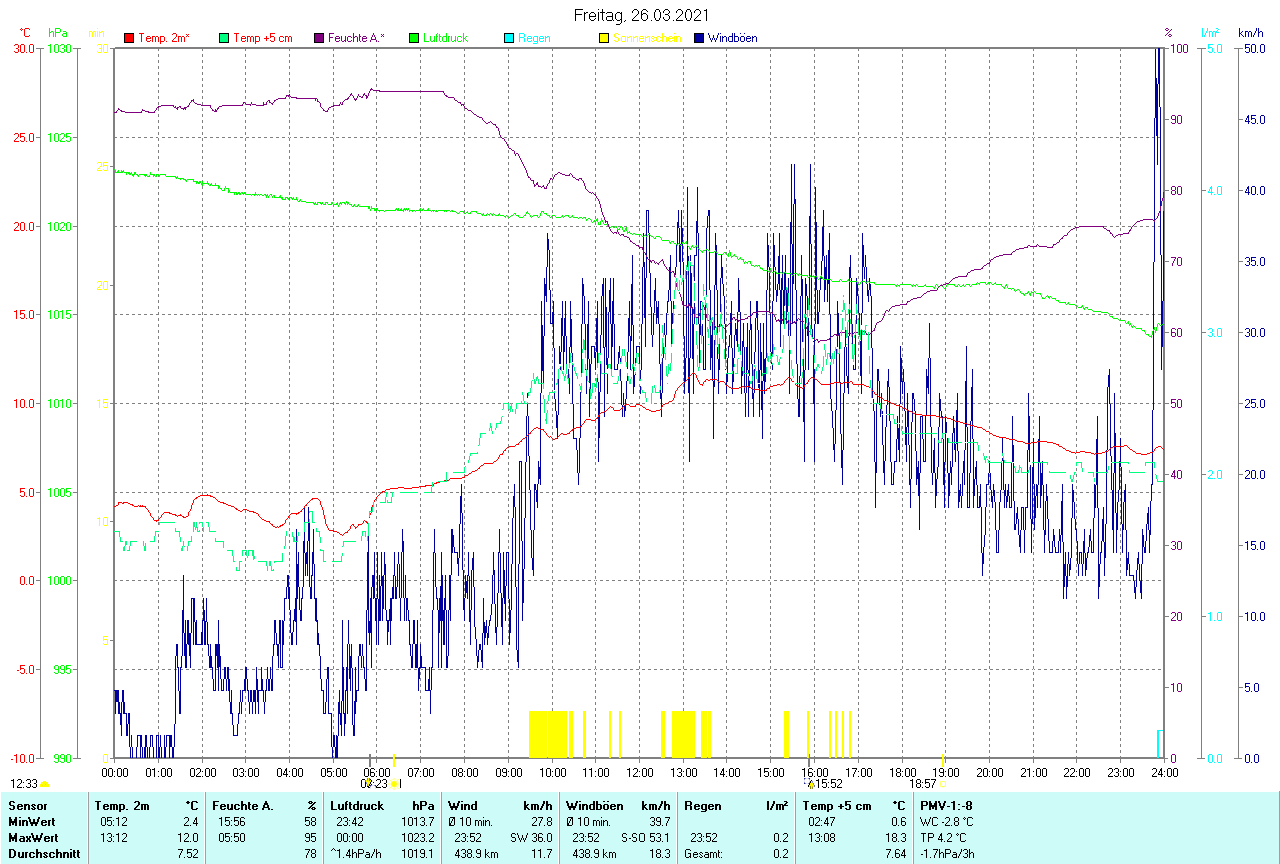Screen dimensions: 1280x864
Task: Click the Luftdruck column header in table
Action: point(357,806)
